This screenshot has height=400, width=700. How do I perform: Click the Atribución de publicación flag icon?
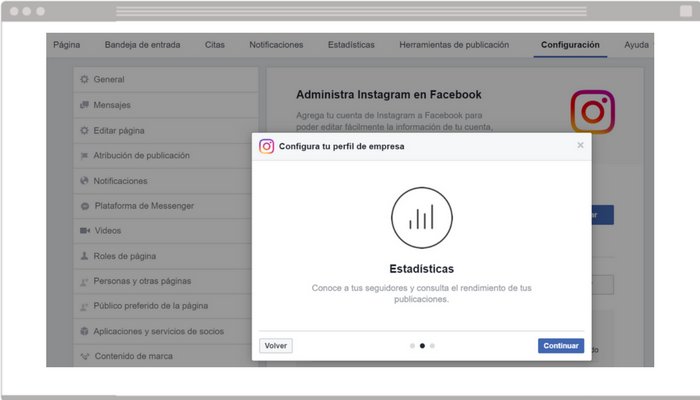(84, 156)
